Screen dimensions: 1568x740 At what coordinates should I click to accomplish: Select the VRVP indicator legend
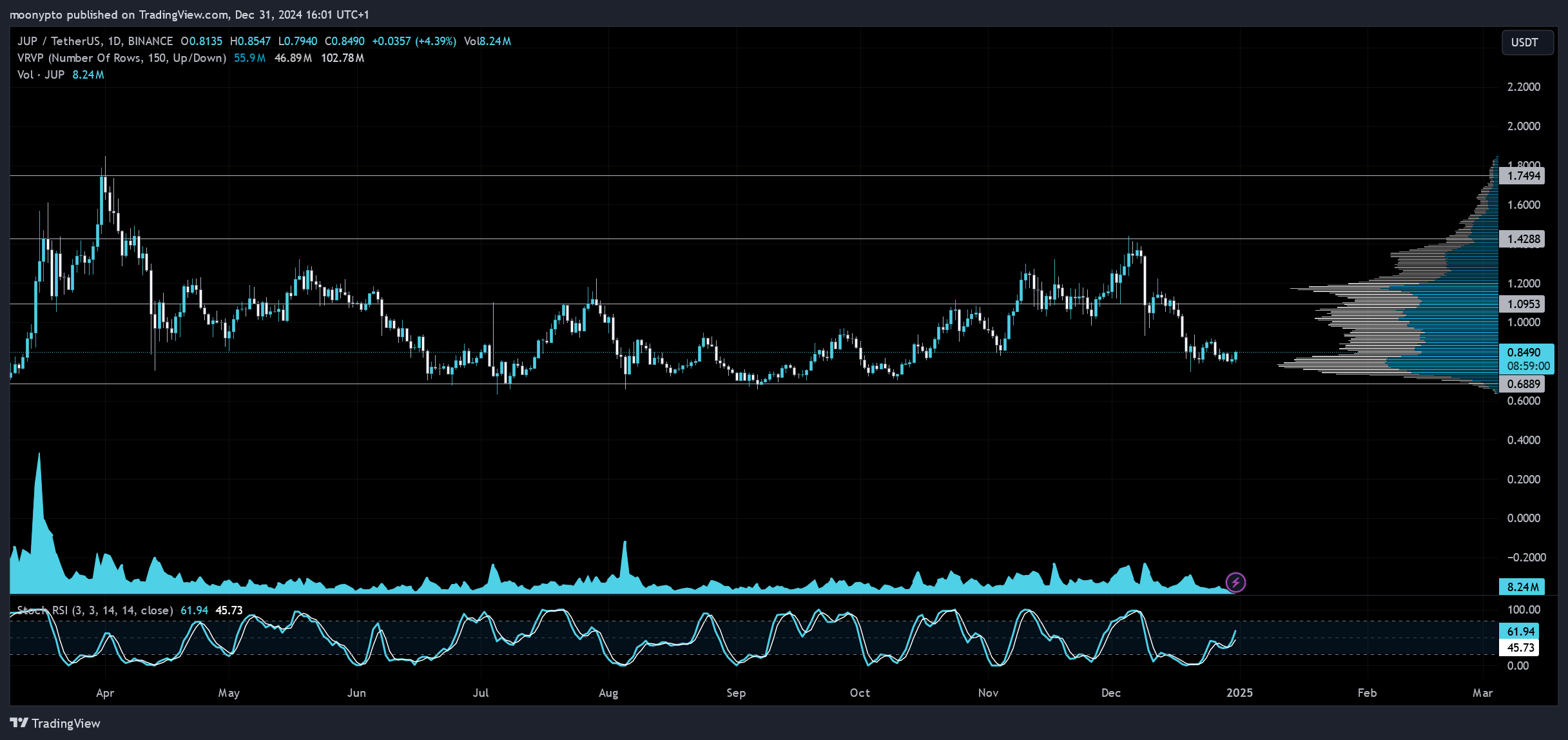[x=122, y=58]
